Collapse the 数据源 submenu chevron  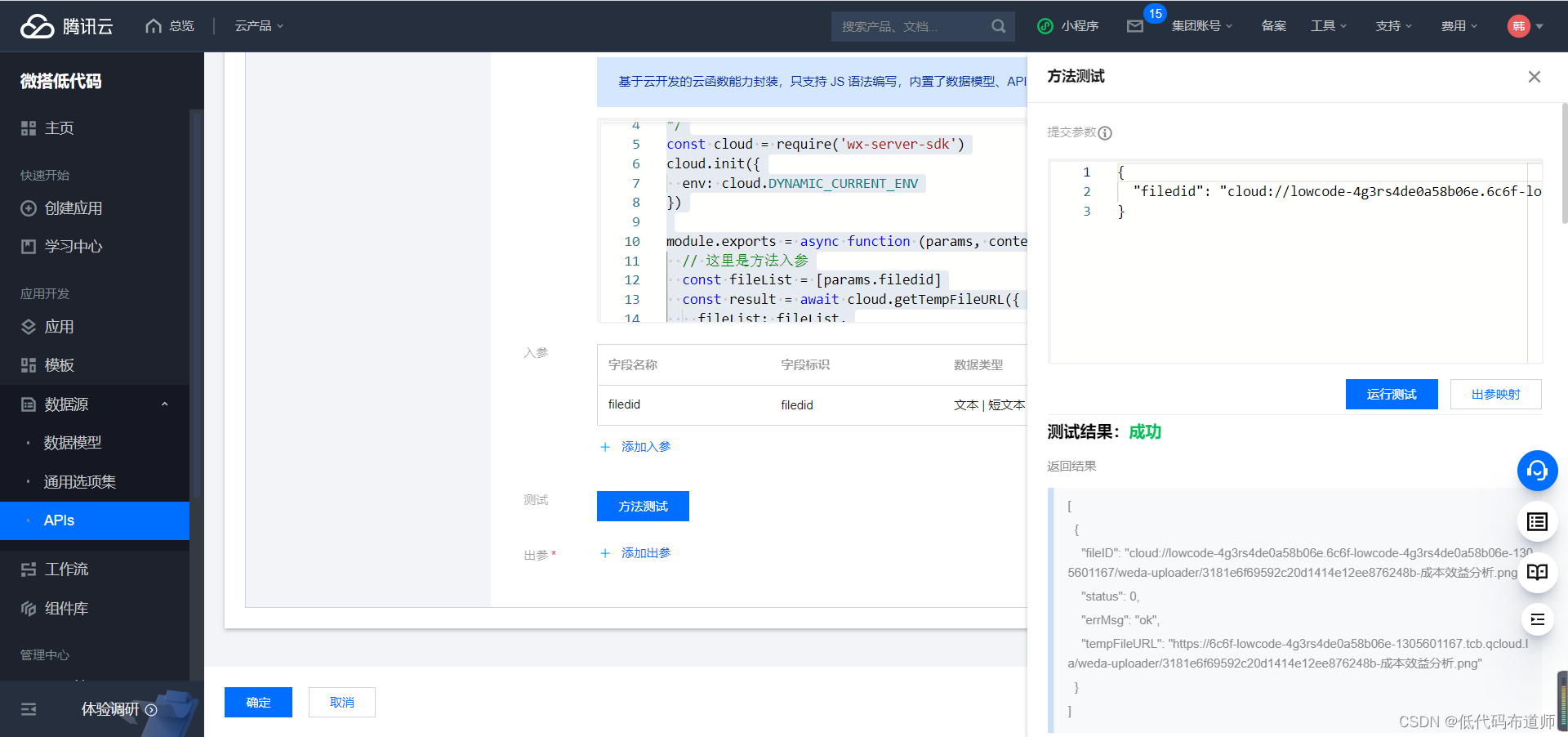pyautogui.click(x=165, y=404)
